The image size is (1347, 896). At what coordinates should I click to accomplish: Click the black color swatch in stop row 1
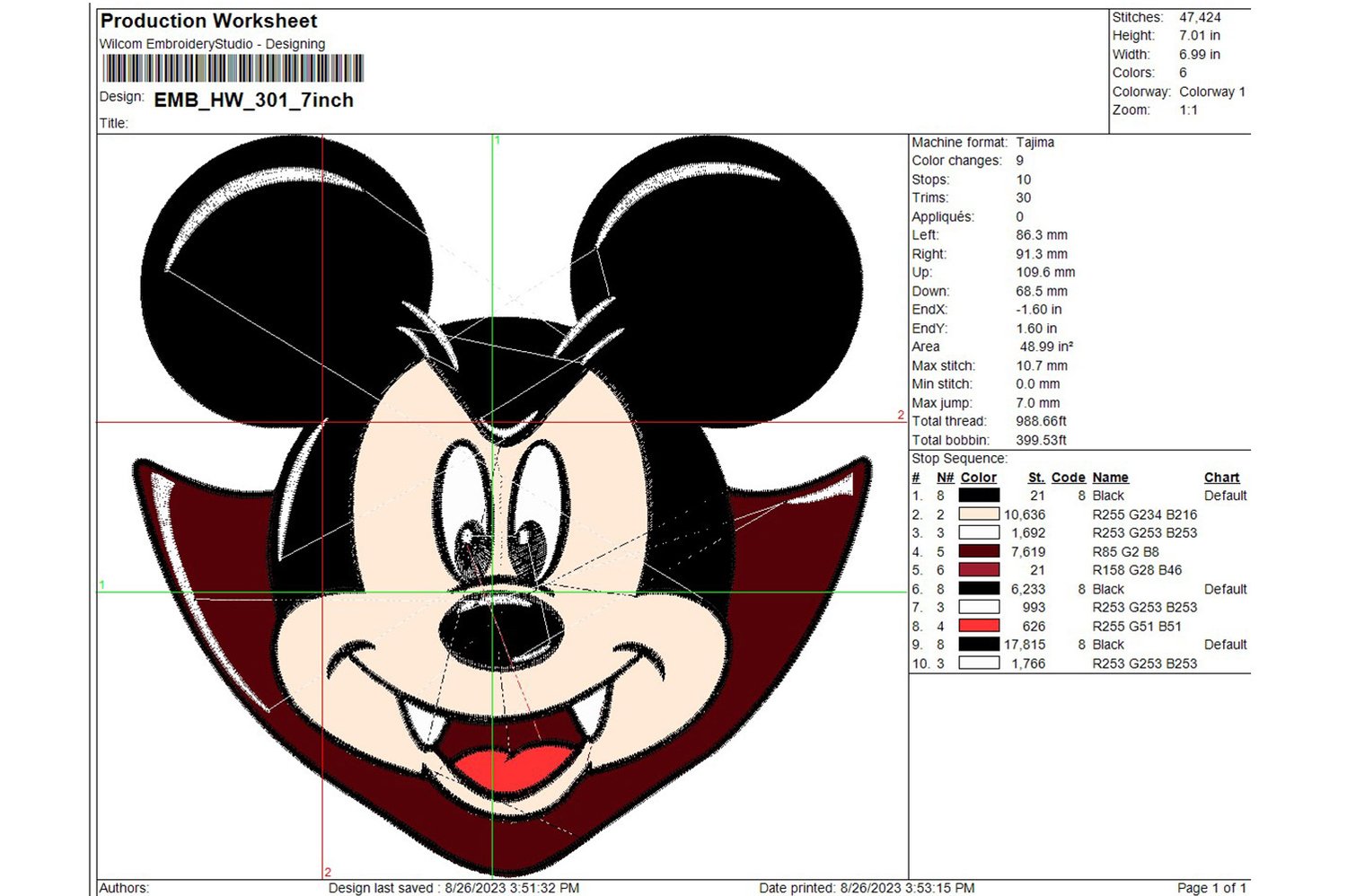(979, 496)
